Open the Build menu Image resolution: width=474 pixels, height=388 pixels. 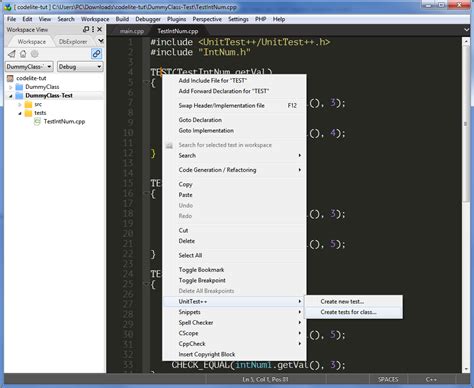[x=122, y=19]
